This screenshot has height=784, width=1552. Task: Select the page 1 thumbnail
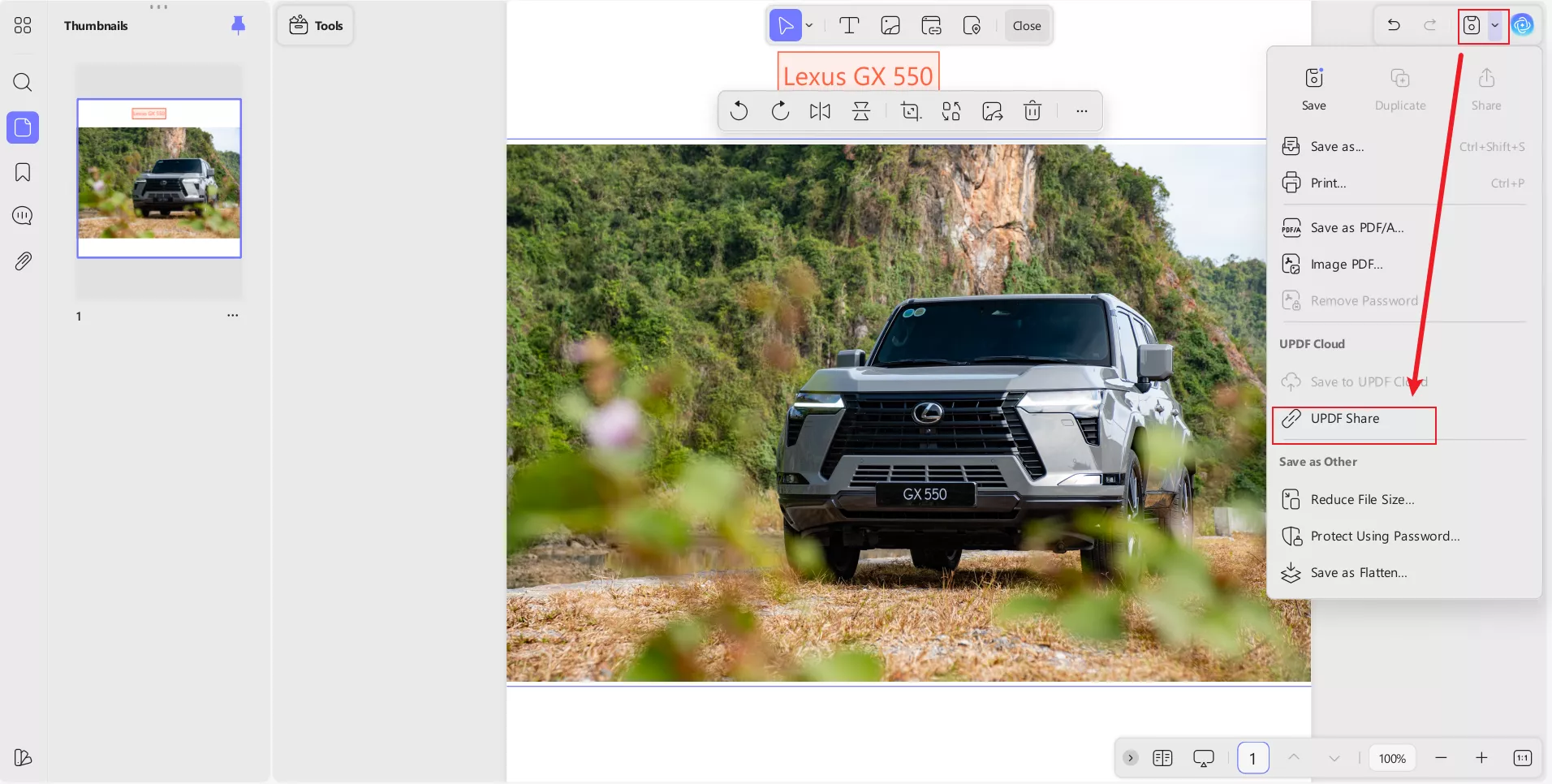(159, 178)
